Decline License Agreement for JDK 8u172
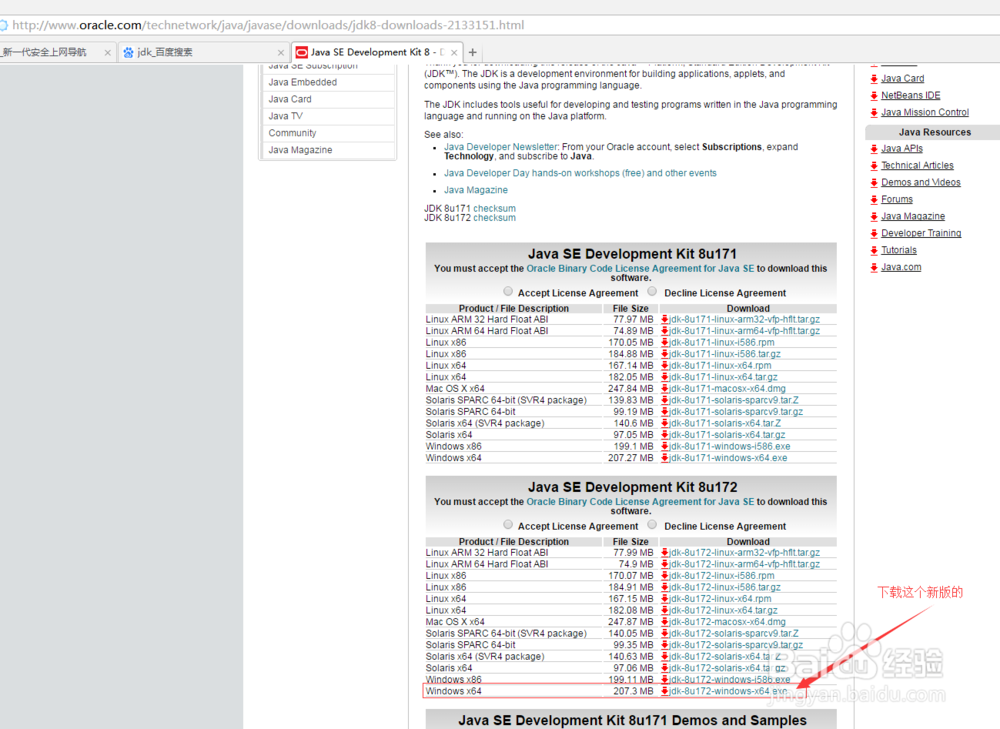1000x729 pixels. pos(652,525)
